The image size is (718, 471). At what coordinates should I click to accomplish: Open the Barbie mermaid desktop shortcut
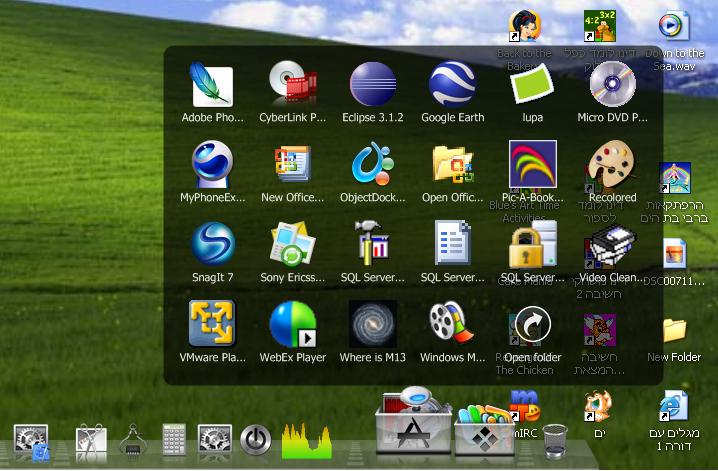coord(674,178)
